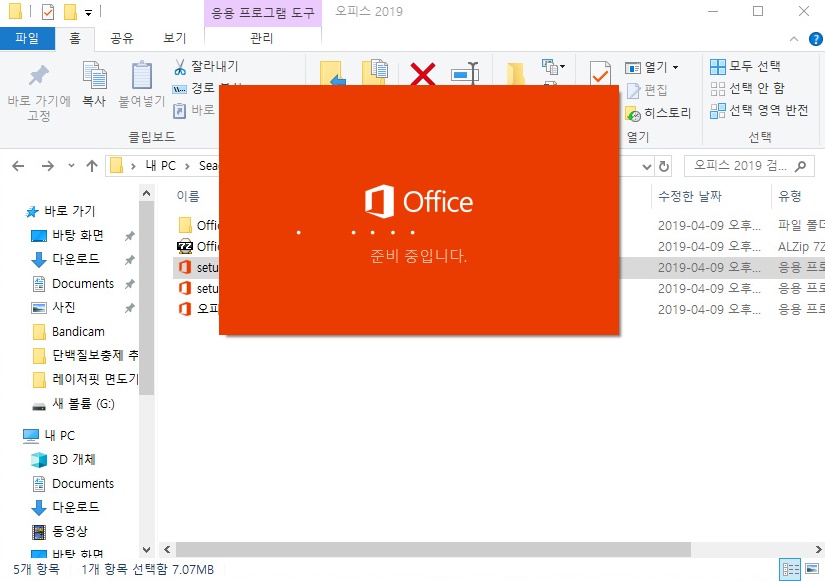
Task: Switch to Large icons view in status bar
Action: (812, 569)
